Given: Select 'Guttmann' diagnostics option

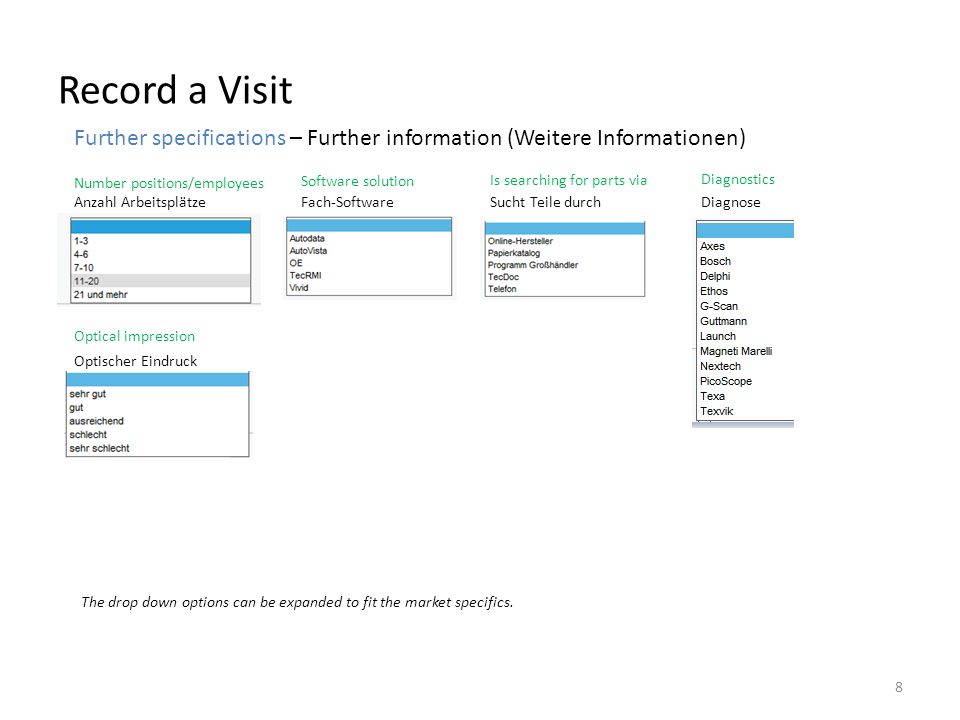Looking at the screenshot, I should tap(746, 321).
